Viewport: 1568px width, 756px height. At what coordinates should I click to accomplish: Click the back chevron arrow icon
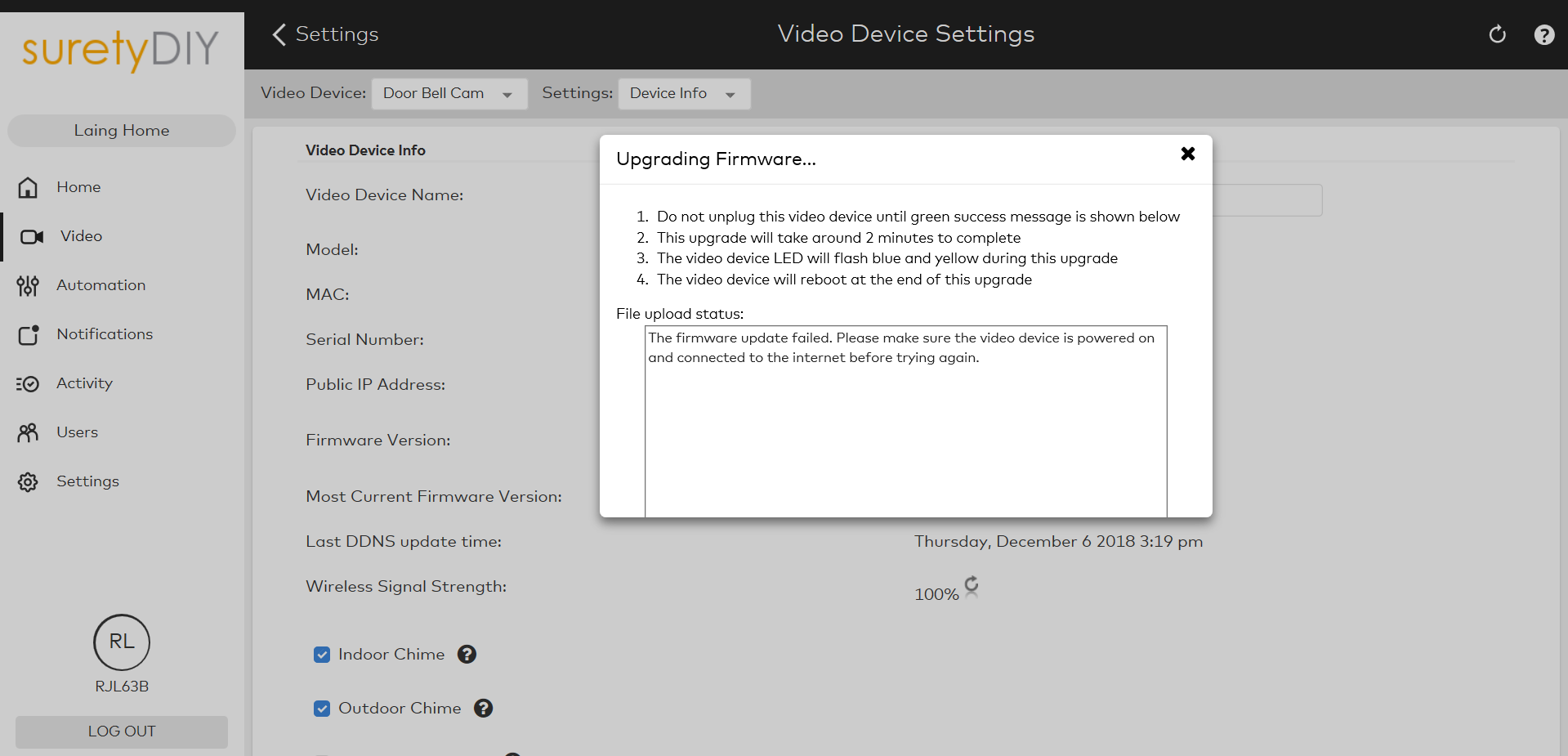[x=279, y=34]
